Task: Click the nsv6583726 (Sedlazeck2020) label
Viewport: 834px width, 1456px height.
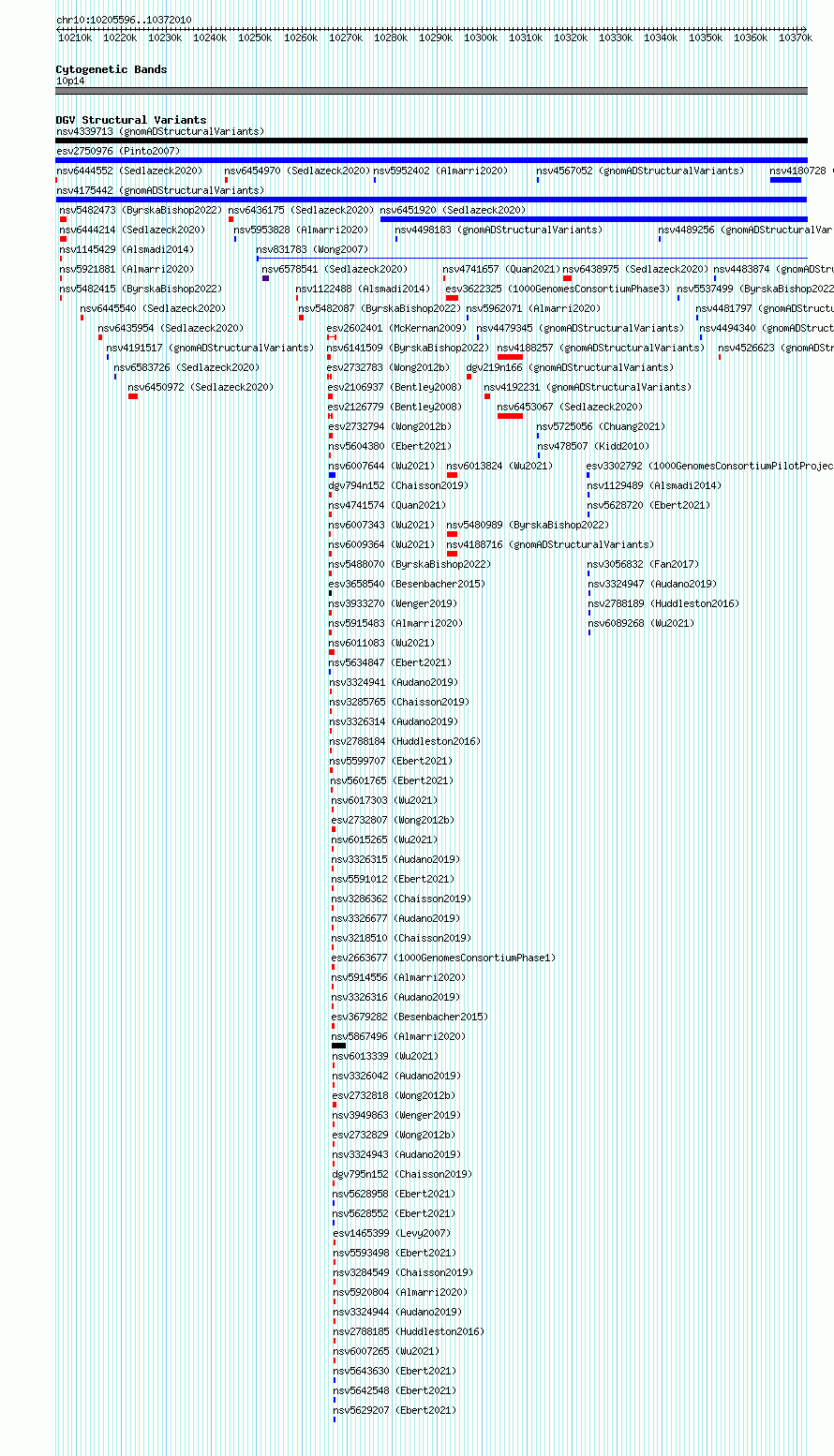Action: click(x=187, y=367)
